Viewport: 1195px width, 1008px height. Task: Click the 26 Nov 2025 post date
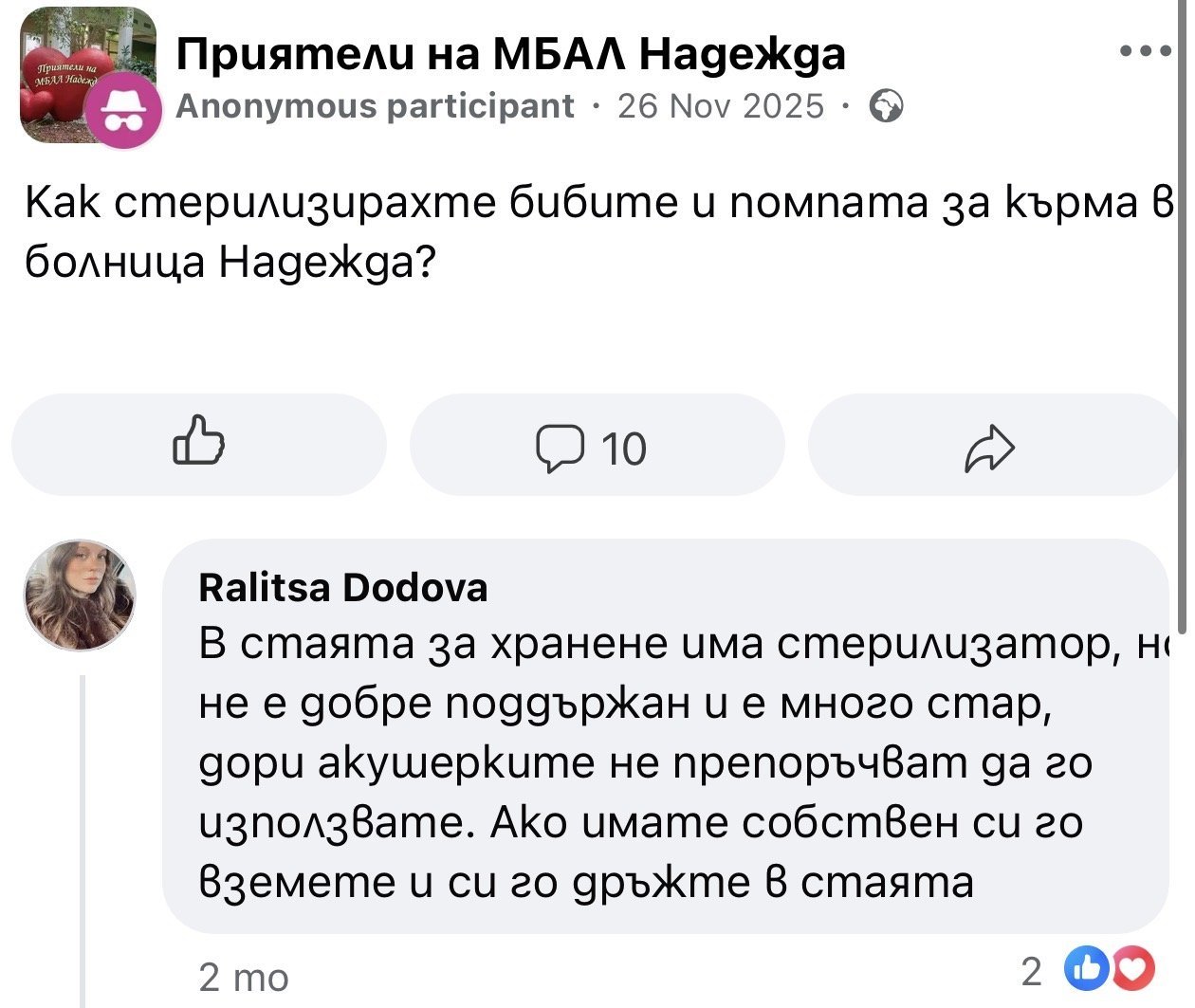point(721,106)
